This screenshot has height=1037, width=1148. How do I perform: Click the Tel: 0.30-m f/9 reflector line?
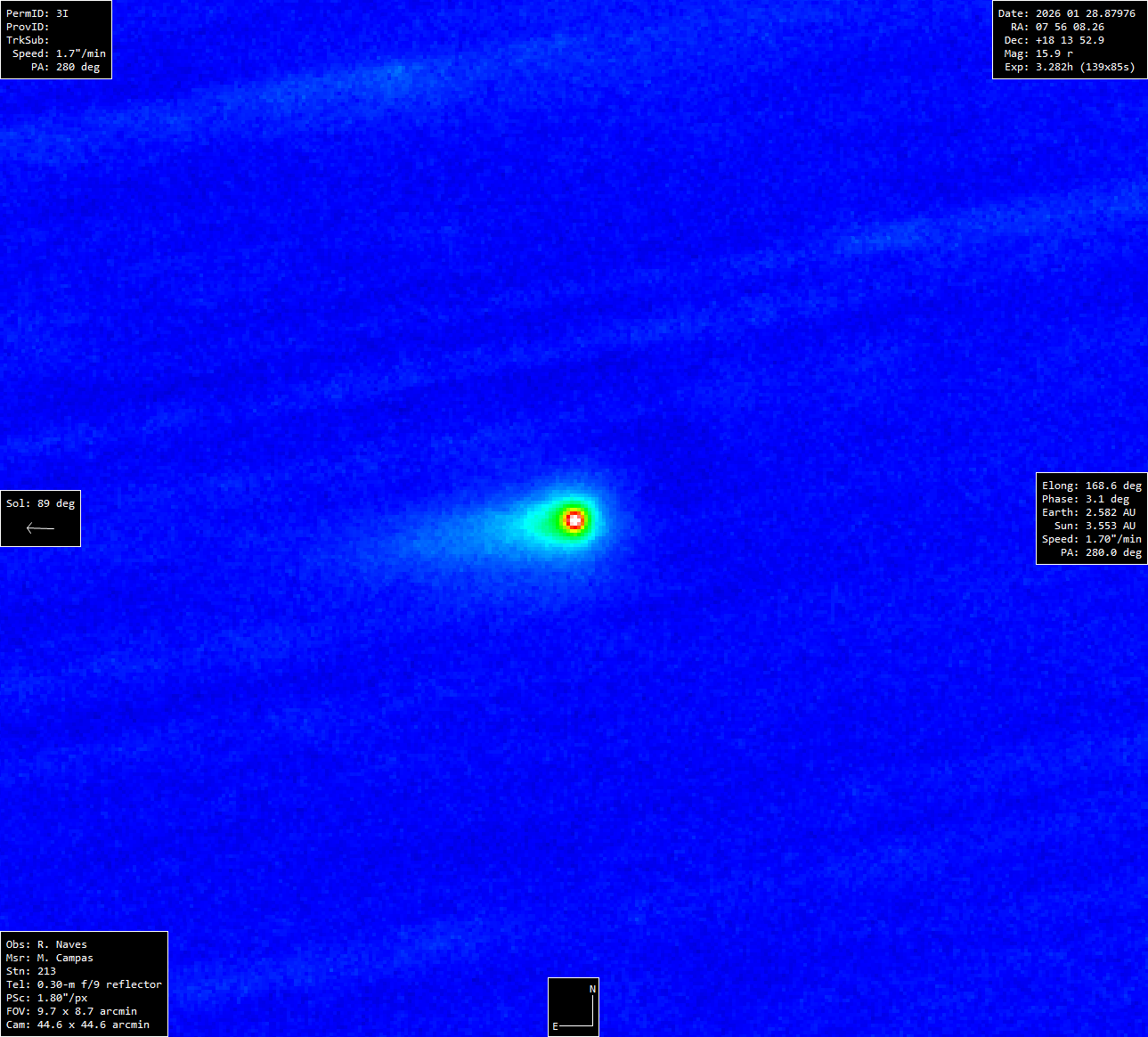[84, 984]
